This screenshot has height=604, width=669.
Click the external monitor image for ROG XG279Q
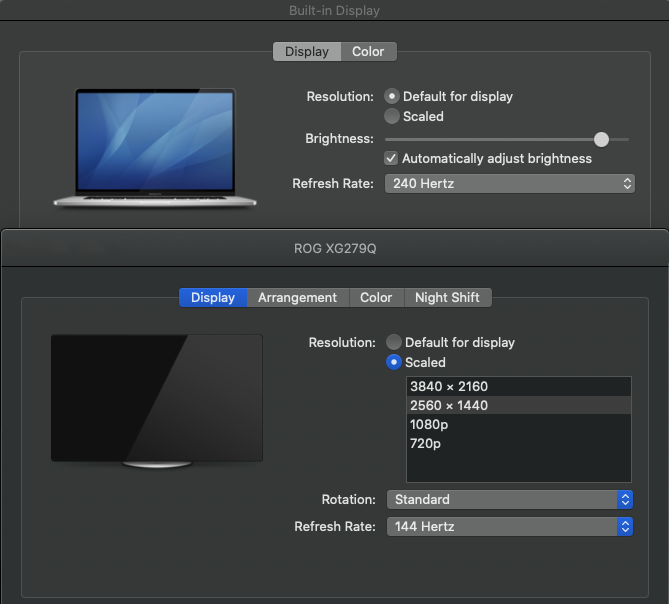click(157, 398)
